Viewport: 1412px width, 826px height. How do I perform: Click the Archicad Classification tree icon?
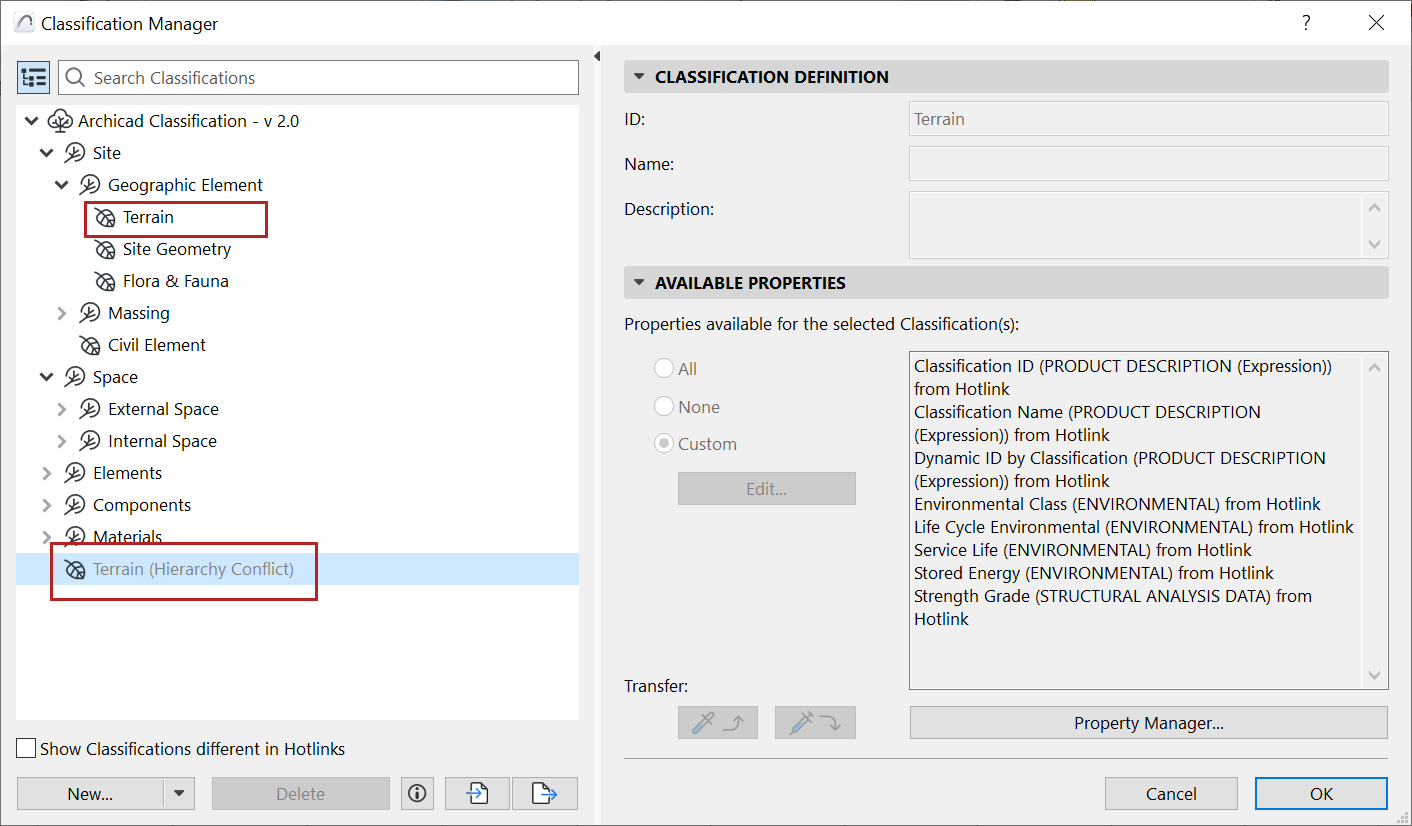click(61, 121)
